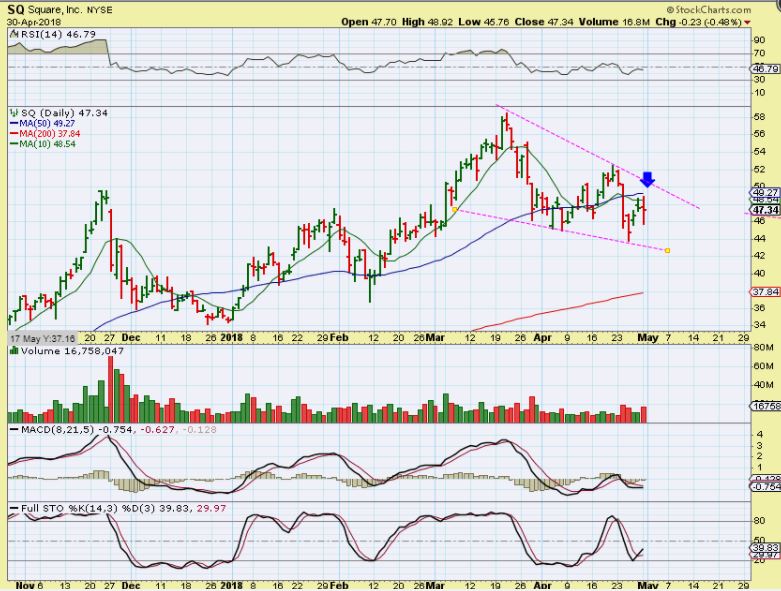Click the 'Volume 16,758,047' panel label
This screenshot has width=781, height=591.
pos(72,351)
